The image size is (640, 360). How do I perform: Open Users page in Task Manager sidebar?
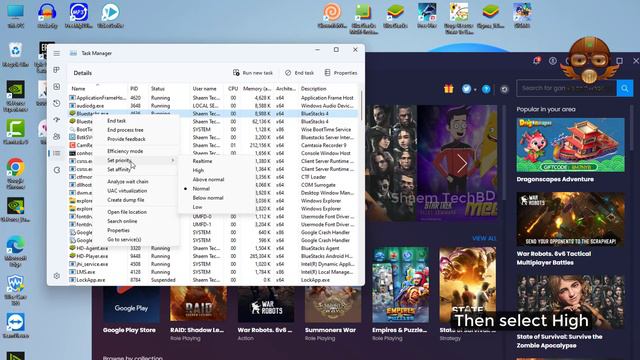[x=56, y=136]
